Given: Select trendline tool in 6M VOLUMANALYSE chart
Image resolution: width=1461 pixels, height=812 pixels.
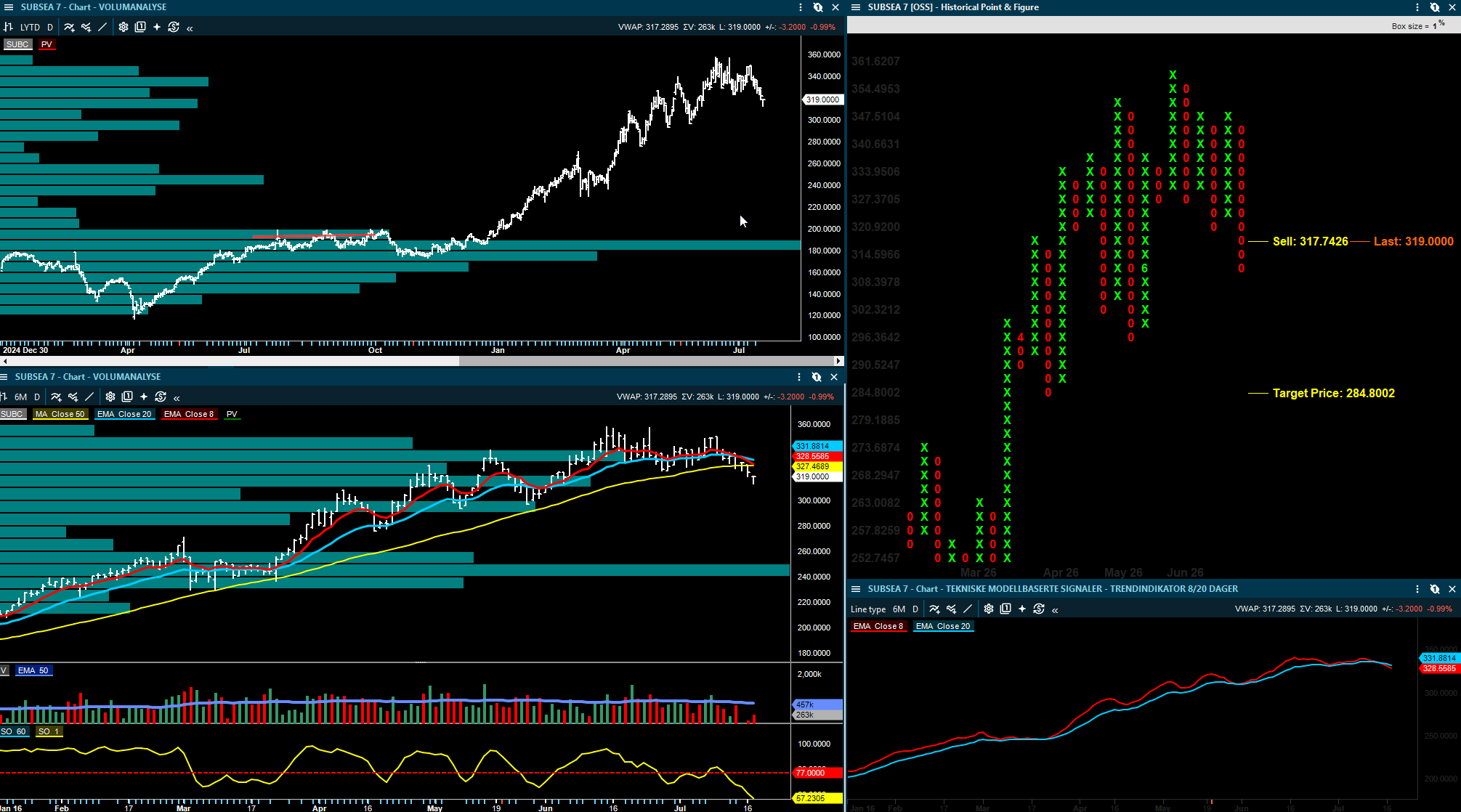Looking at the screenshot, I should click(89, 397).
